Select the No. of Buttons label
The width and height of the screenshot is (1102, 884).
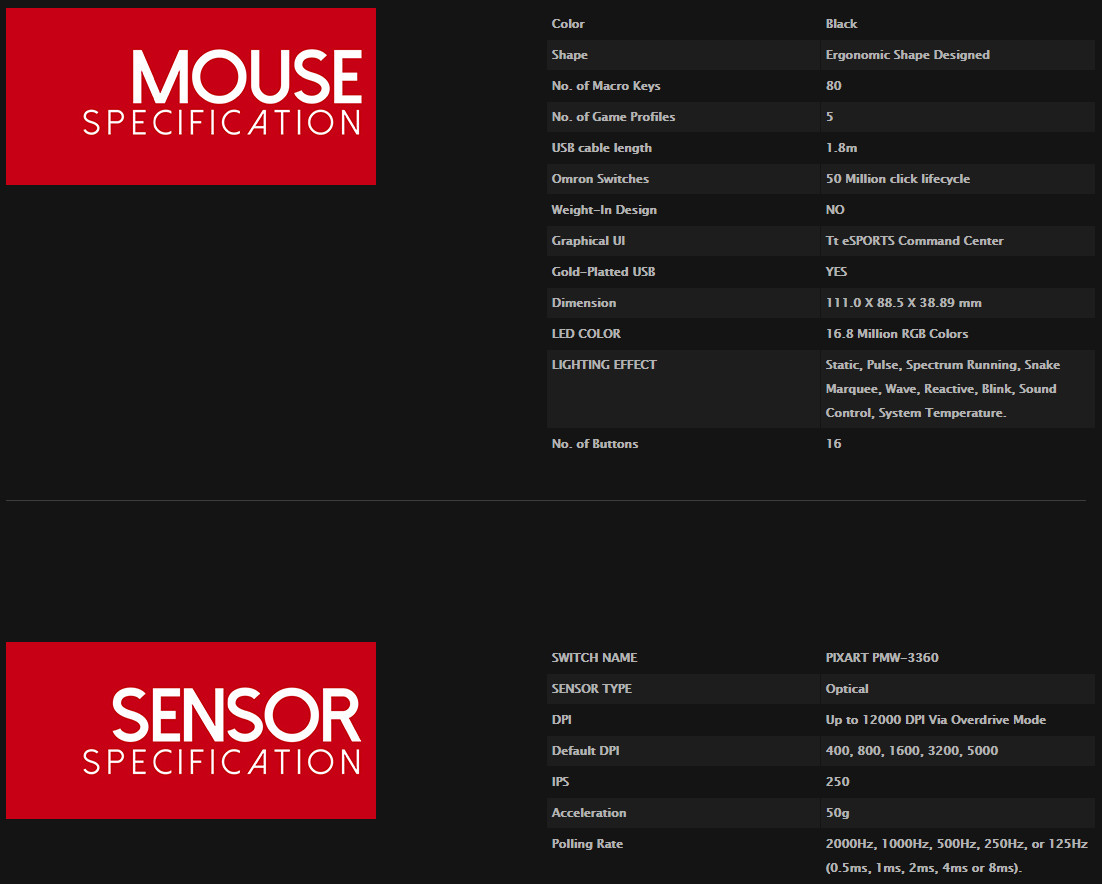[x=595, y=443]
